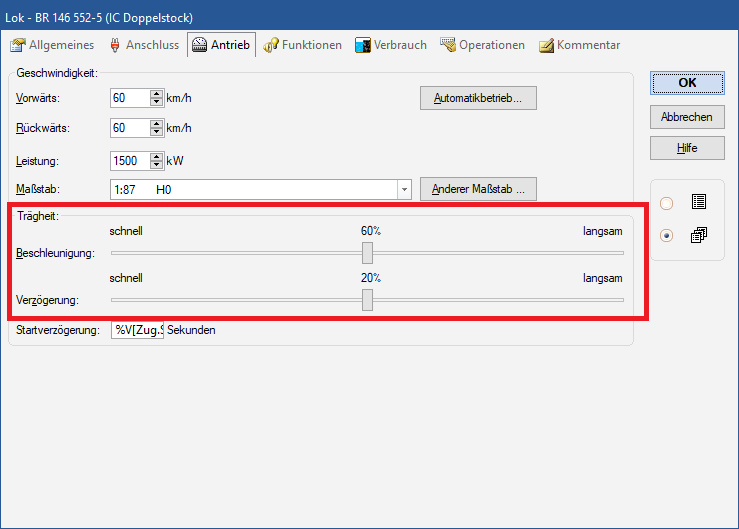Click the Verzögerung slider handle
Image resolution: width=739 pixels, height=529 pixels.
[x=367, y=299]
